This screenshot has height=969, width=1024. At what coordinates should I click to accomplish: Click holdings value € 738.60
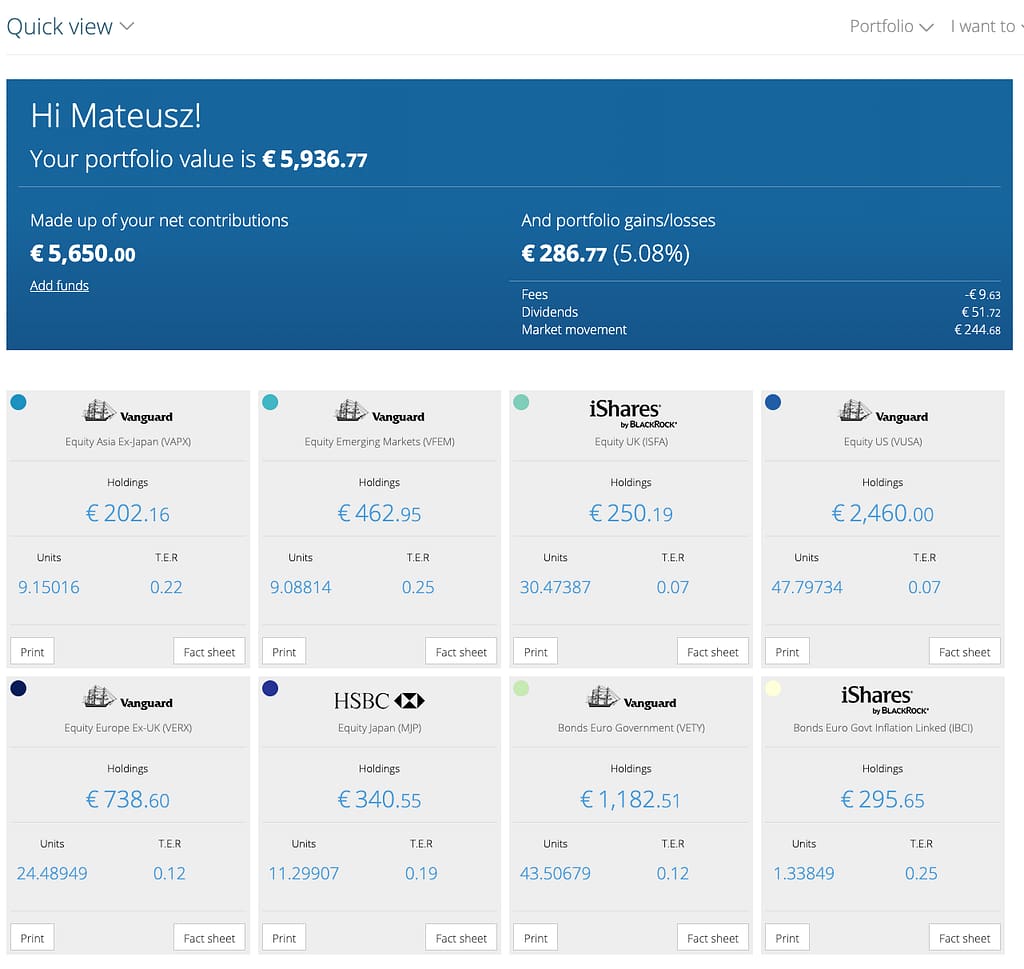point(128,799)
